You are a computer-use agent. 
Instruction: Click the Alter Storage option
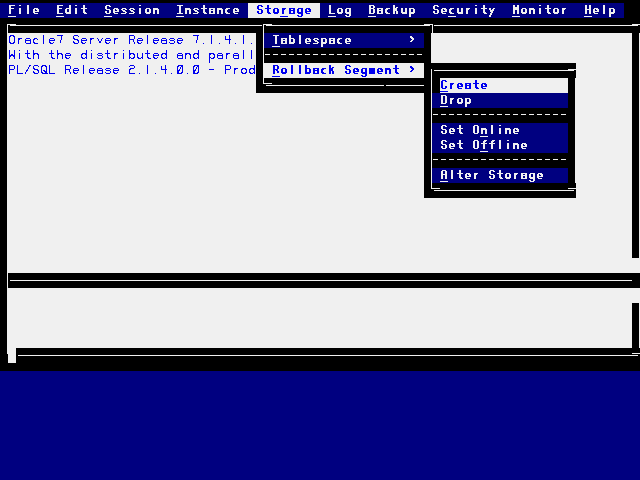[x=492, y=175]
